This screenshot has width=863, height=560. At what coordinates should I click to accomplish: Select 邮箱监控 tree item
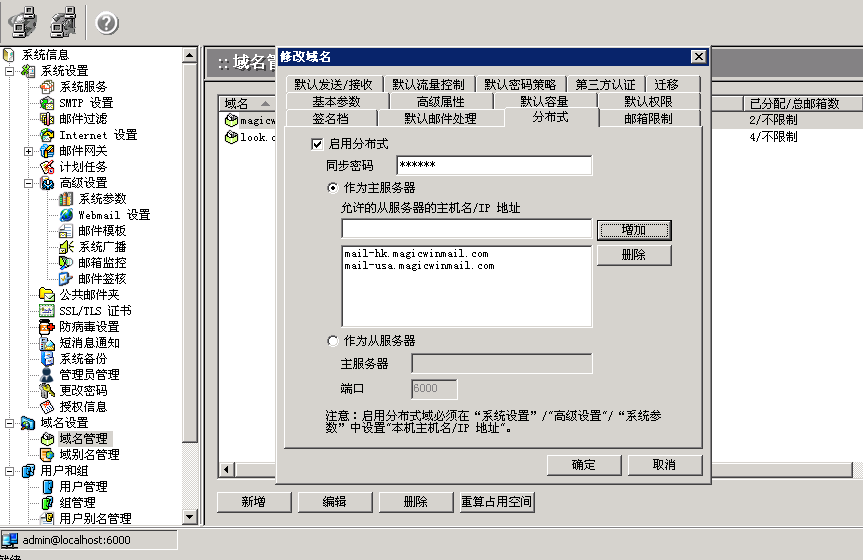tap(102, 263)
